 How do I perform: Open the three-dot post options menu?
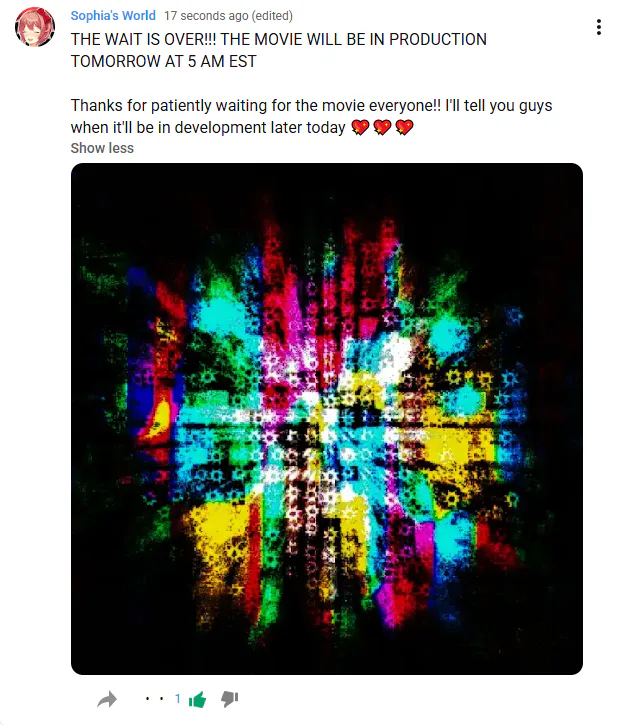click(599, 27)
